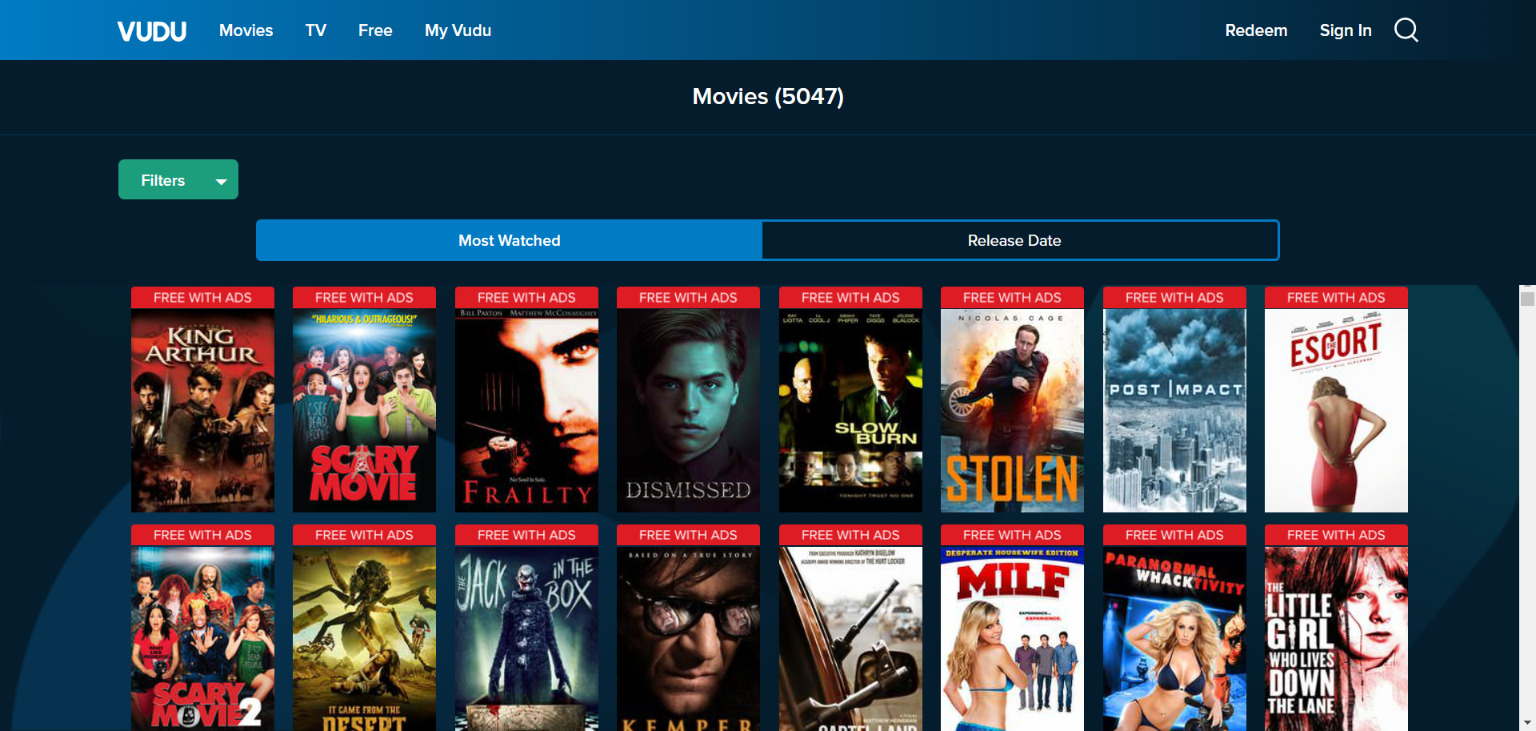1536x731 pixels.
Task: Switch to the Release Date tab
Action: coord(1020,240)
